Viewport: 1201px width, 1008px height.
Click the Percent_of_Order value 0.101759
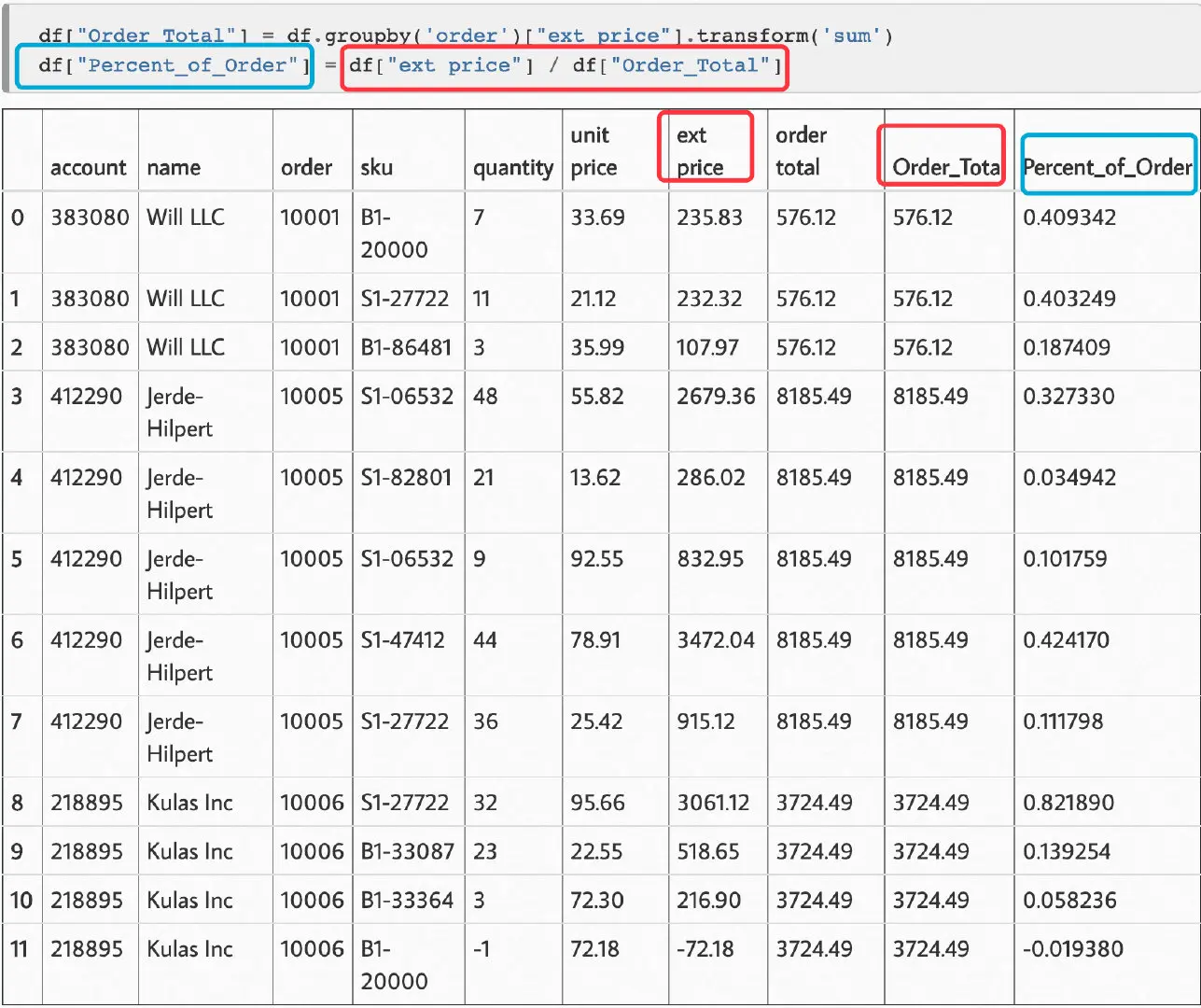(x=1065, y=558)
